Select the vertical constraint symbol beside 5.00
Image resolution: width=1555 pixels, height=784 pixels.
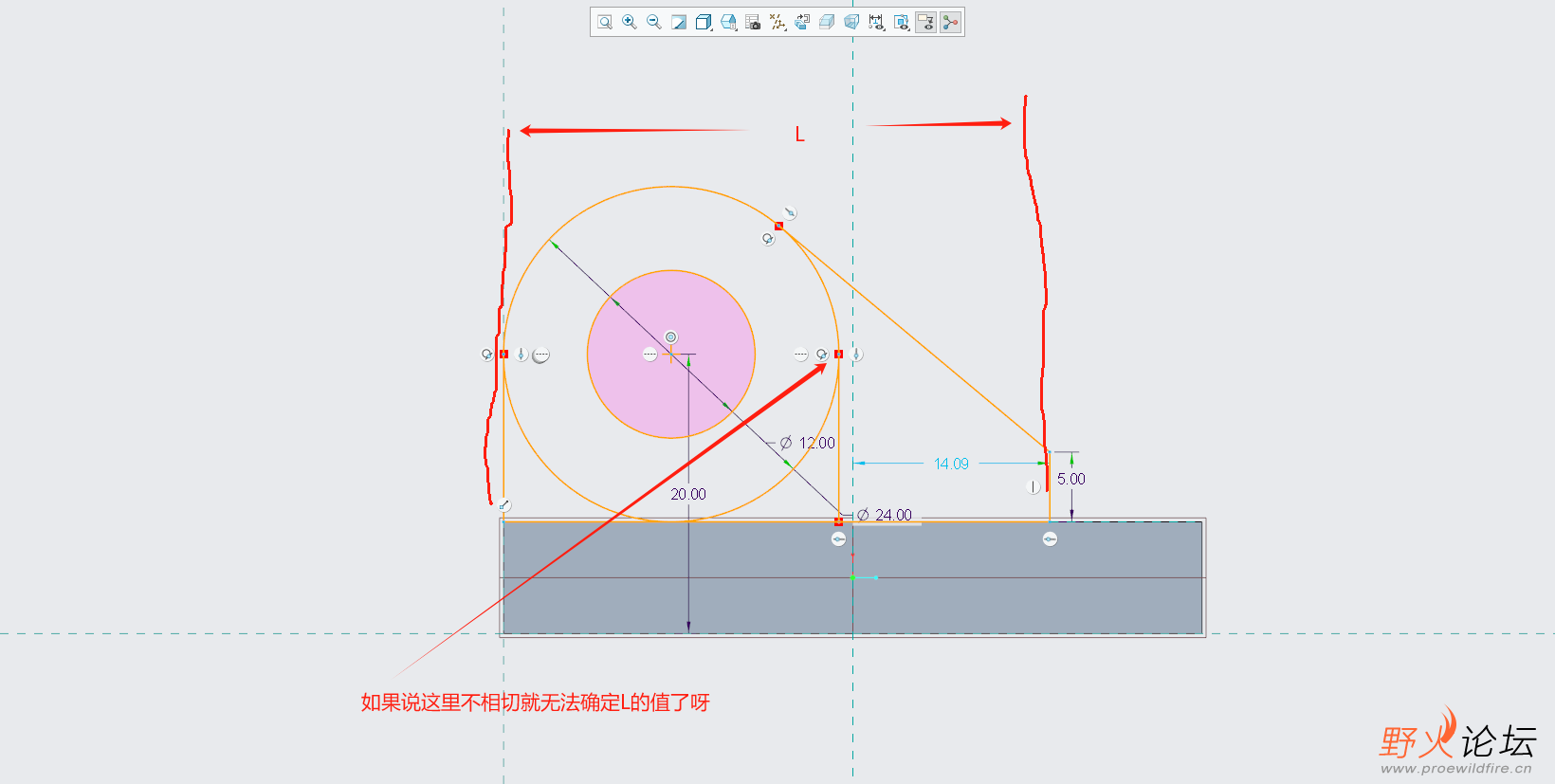coord(1034,486)
